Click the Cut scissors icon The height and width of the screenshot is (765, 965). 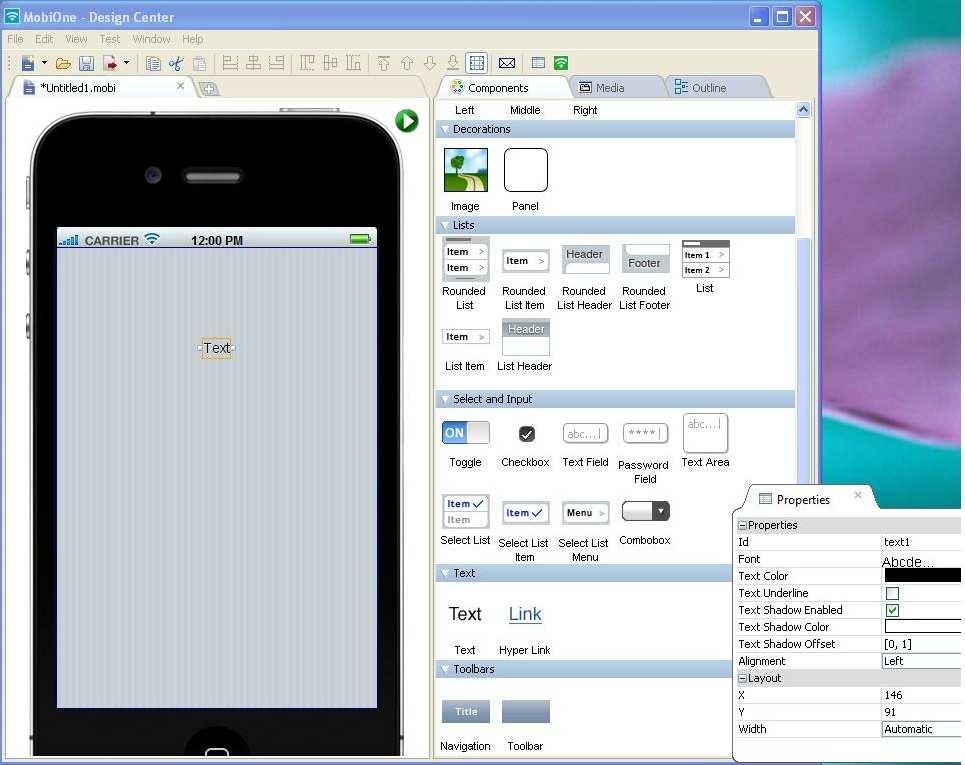(x=176, y=63)
